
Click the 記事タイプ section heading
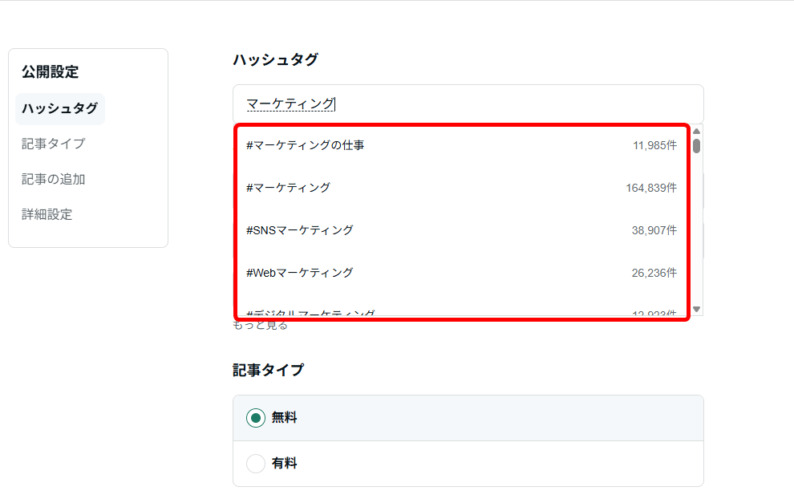tap(269, 370)
